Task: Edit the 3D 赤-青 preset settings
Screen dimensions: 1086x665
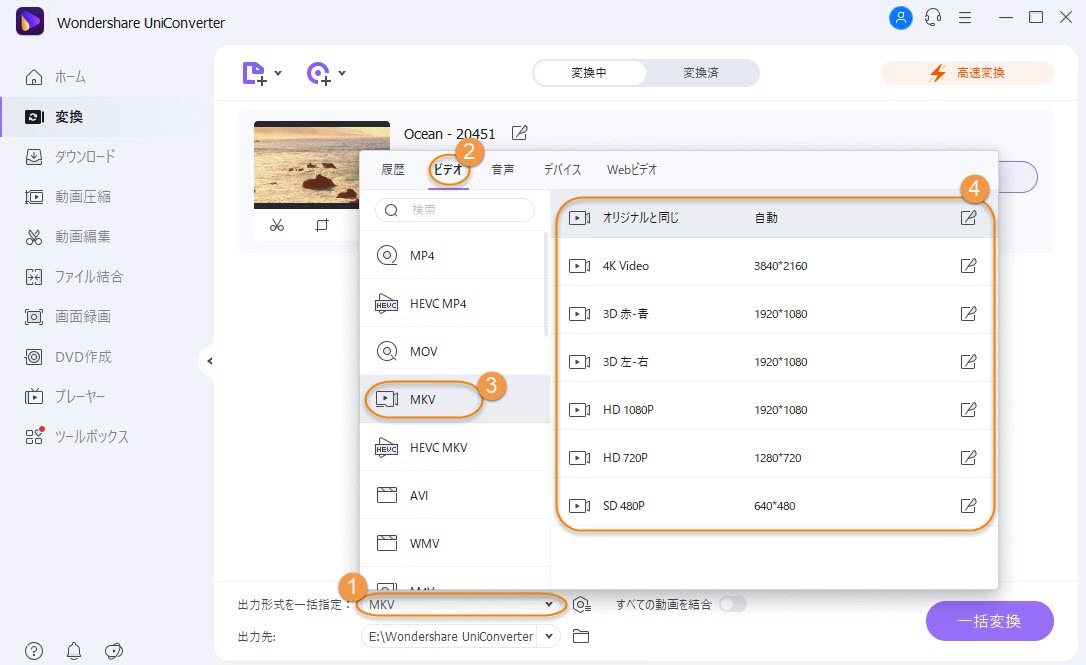Action: 968,313
